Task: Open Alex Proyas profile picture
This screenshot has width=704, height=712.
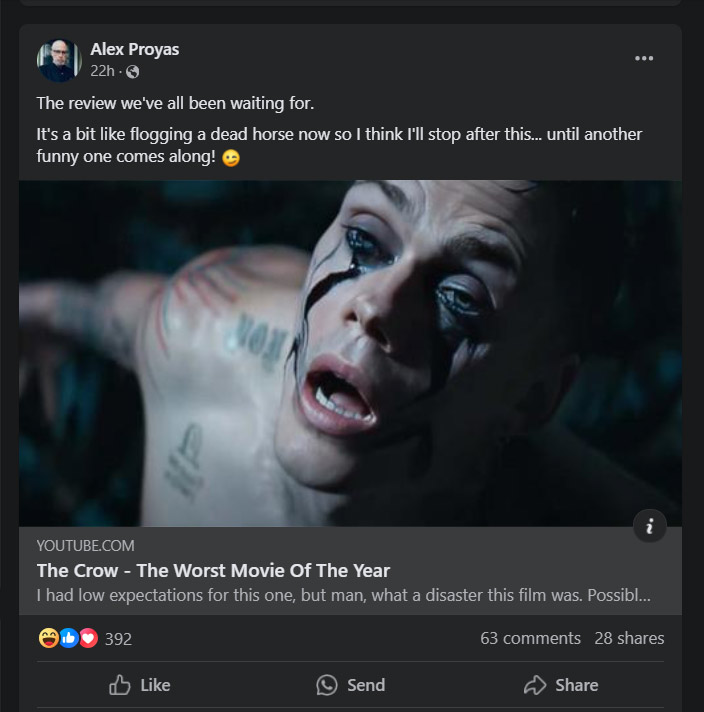Action: click(x=58, y=60)
